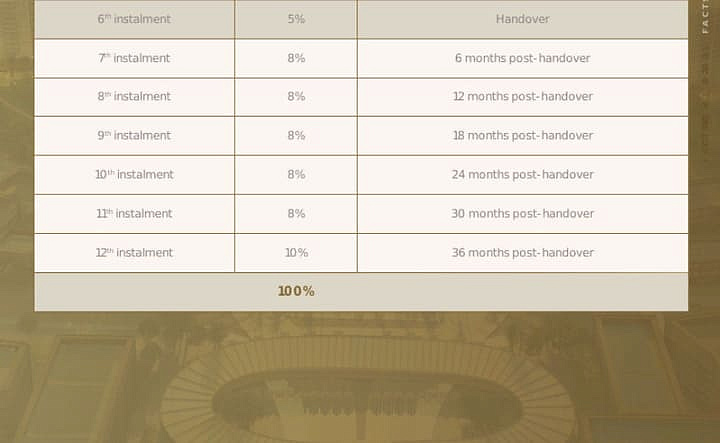The height and width of the screenshot is (443, 720).
Task: Select the 8th instalment label
Action: click(x=134, y=96)
